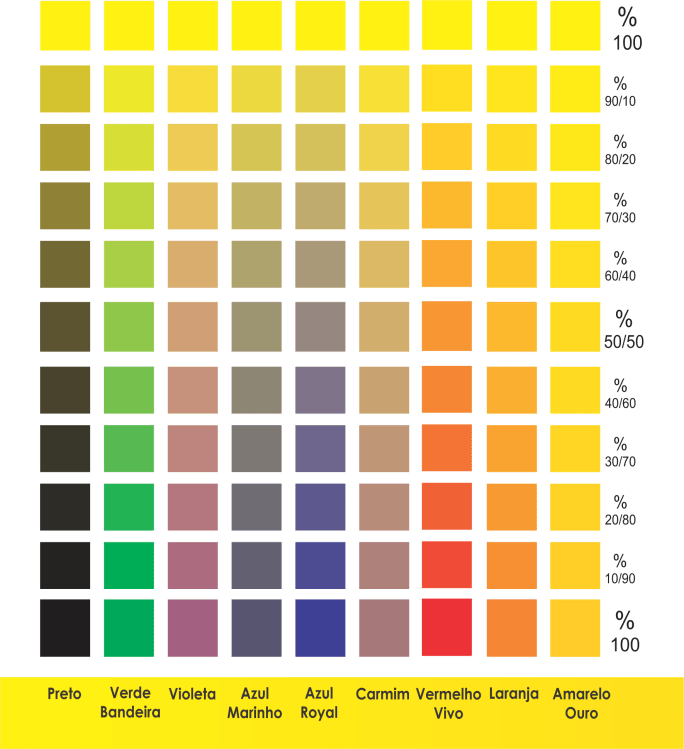The width and height of the screenshot is (684, 749).
Task: Select the Azul Marinho column label
Action: 256,703
